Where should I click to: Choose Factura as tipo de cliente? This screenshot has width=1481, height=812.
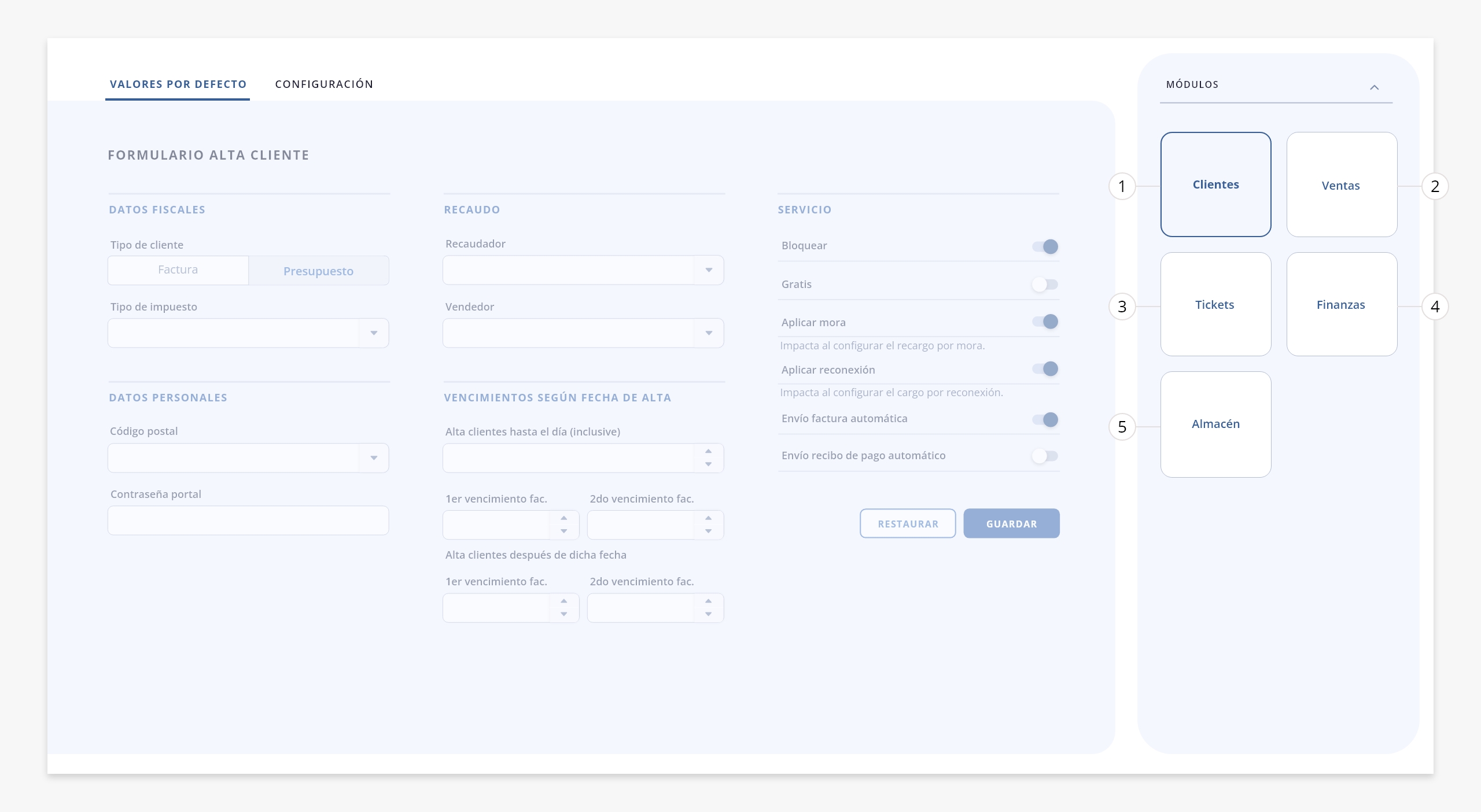(x=178, y=270)
